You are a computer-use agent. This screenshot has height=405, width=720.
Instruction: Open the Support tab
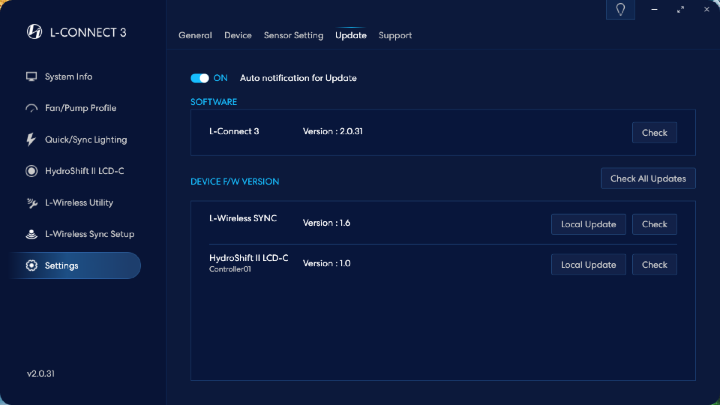[x=395, y=35]
